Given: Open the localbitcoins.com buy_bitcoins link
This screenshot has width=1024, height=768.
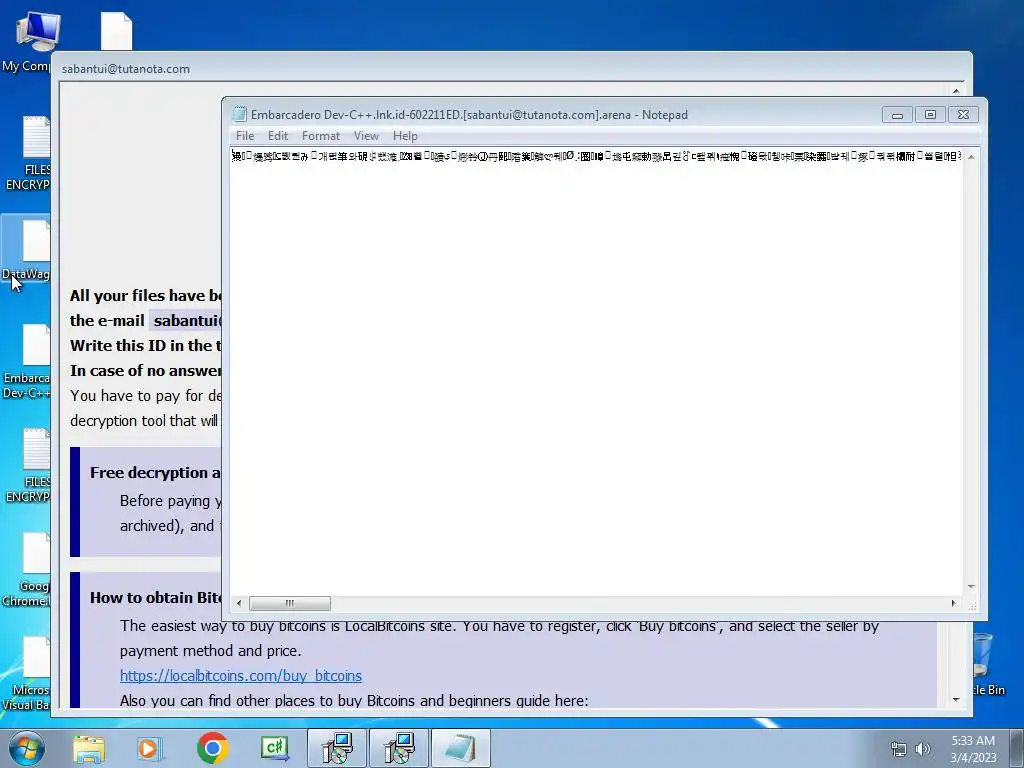Looking at the screenshot, I should point(240,675).
